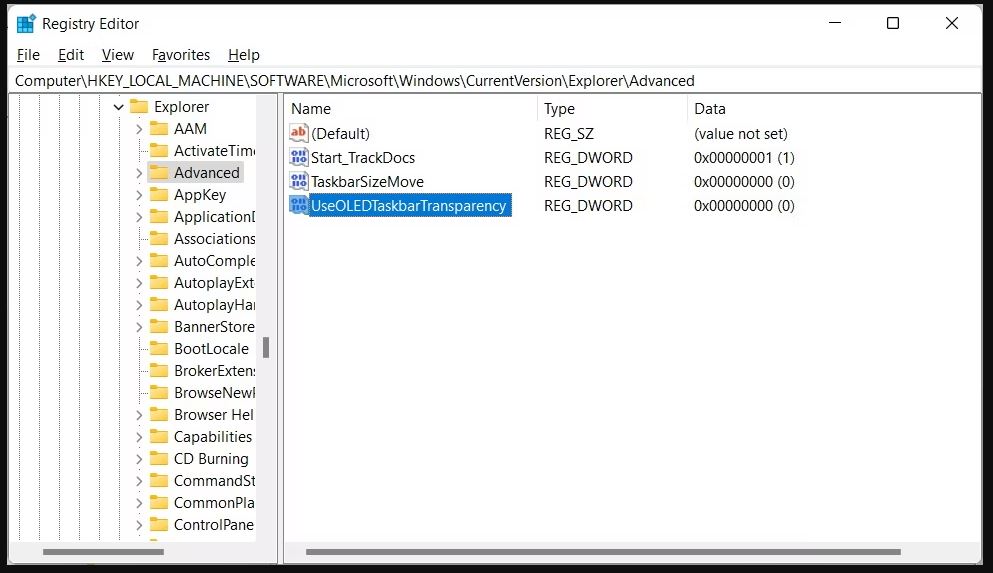Click the AAM folder icon

click(x=158, y=129)
